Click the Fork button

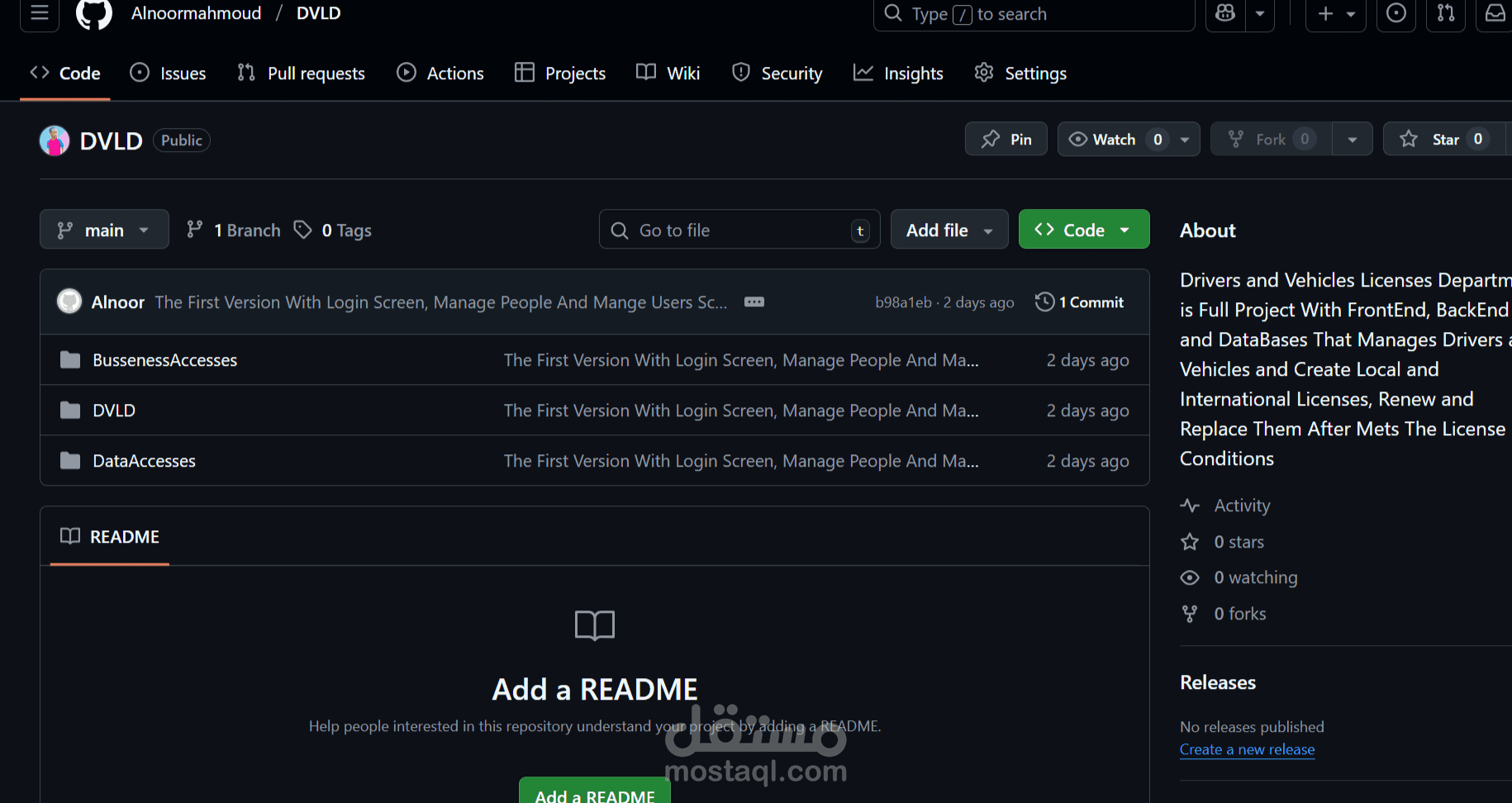pyautogui.click(x=1272, y=139)
